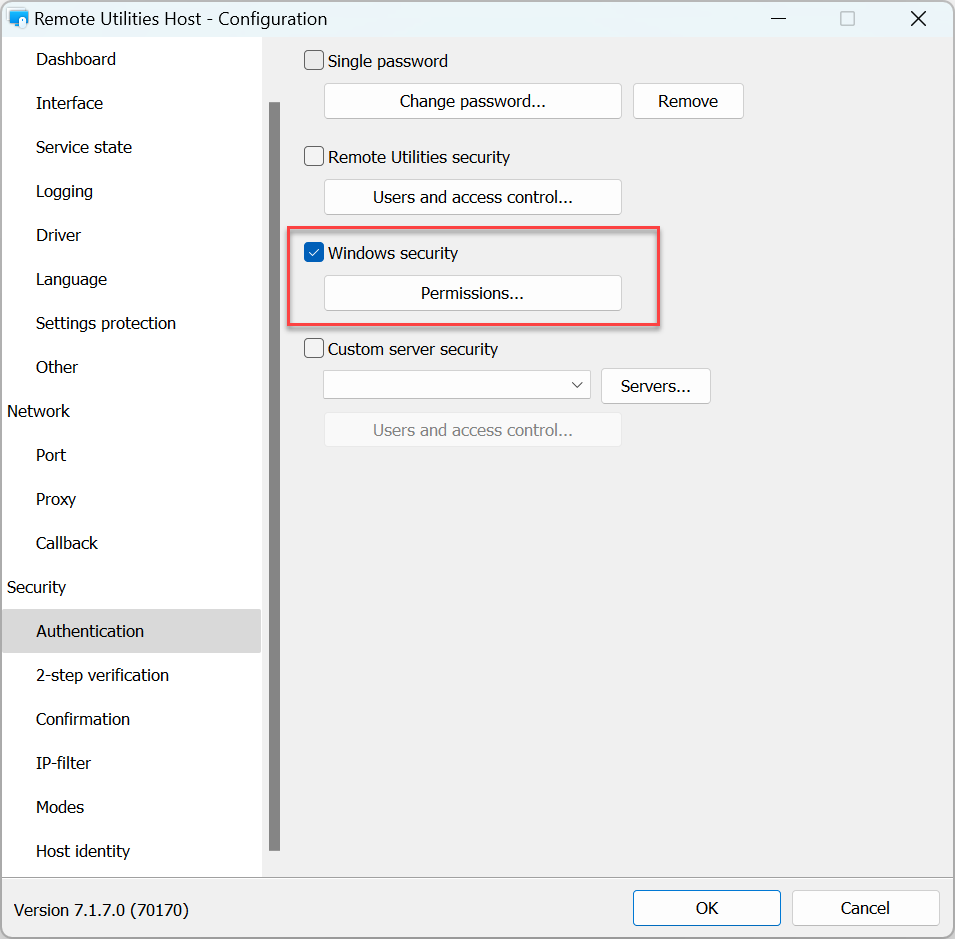
Task: Open Users and access control under Remote Utilities security
Action: click(472, 197)
